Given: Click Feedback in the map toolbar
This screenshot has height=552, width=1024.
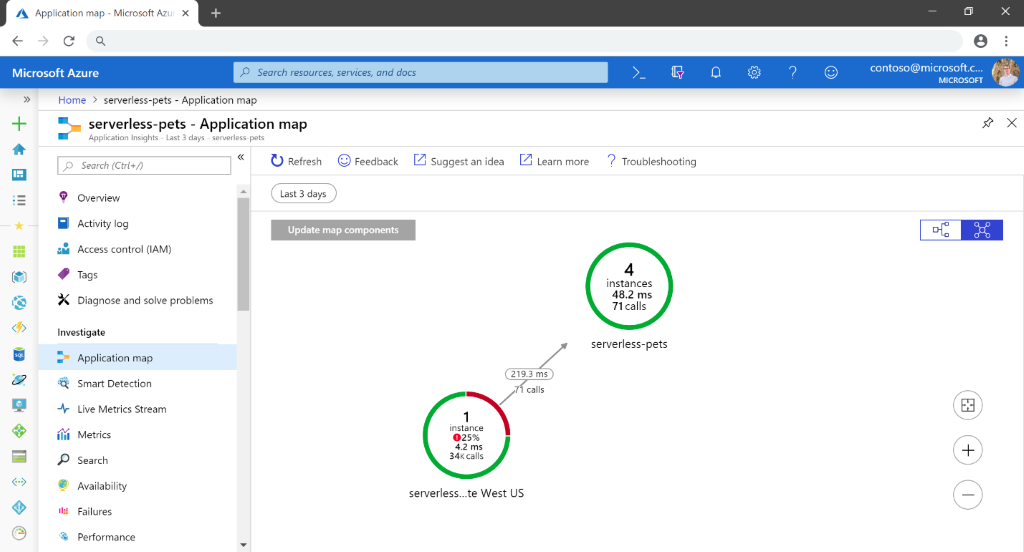Looking at the screenshot, I should pyautogui.click(x=368, y=161).
